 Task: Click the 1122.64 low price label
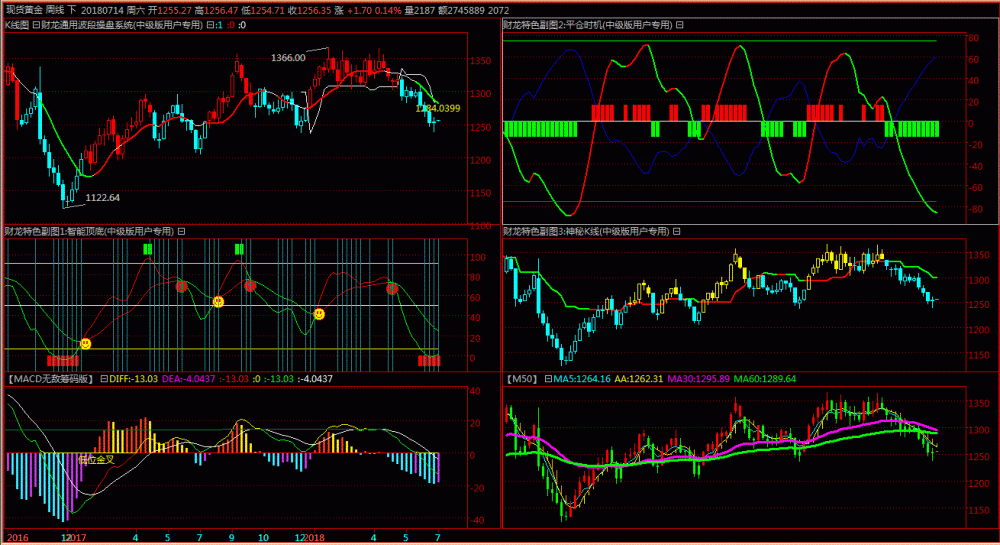[103, 198]
